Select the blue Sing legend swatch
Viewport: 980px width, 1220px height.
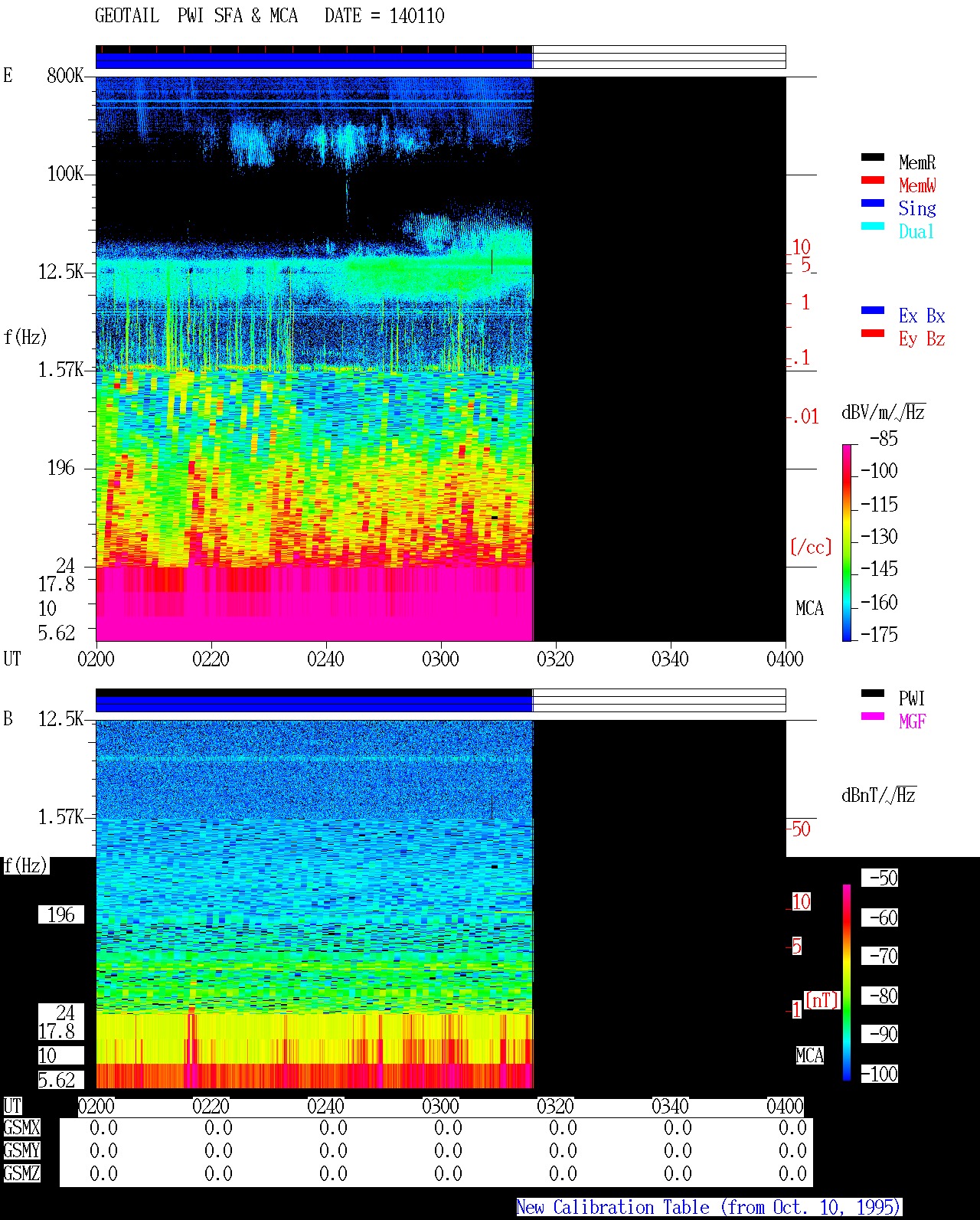tap(873, 203)
